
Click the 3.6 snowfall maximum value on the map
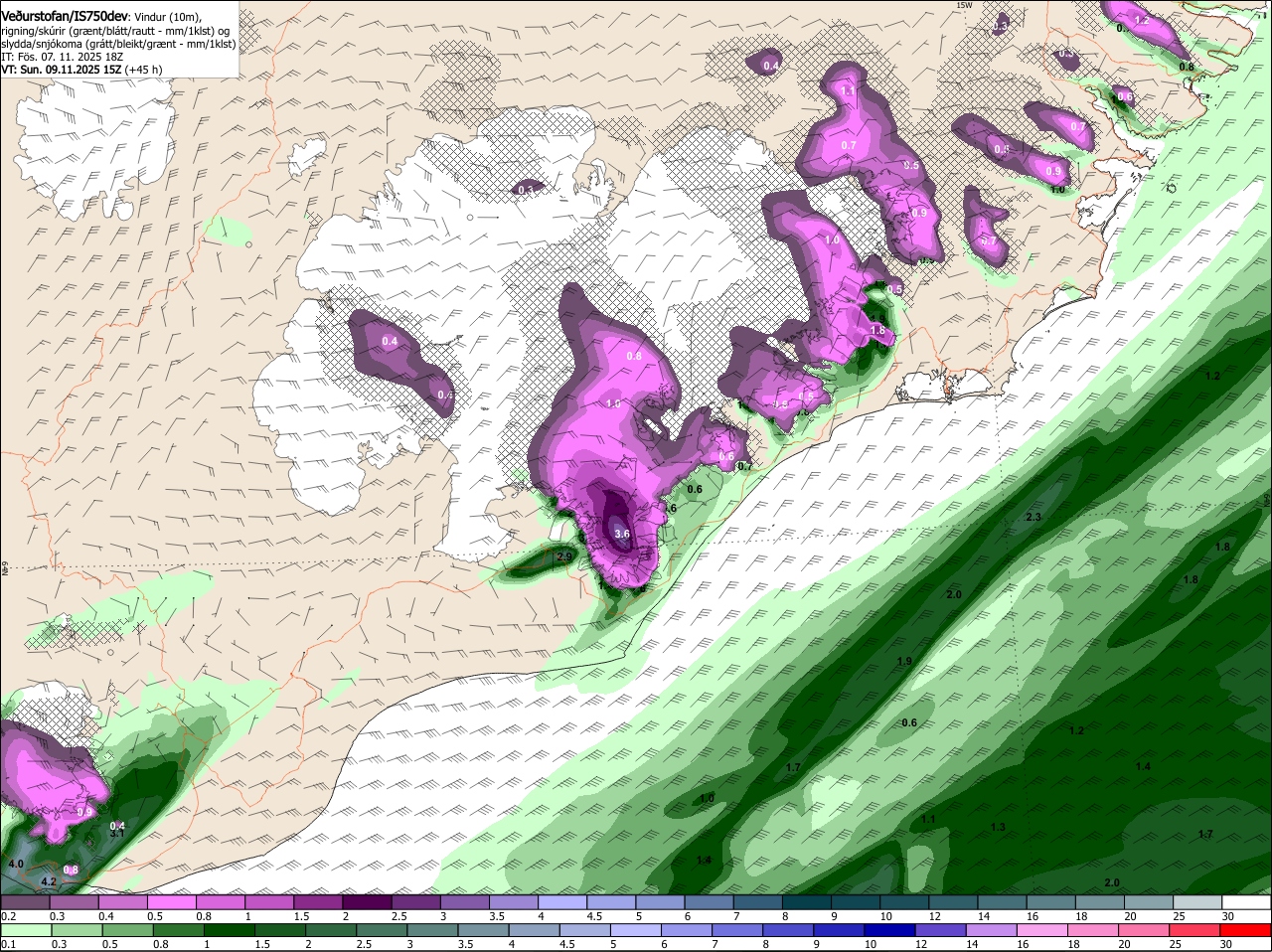pos(623,534)
